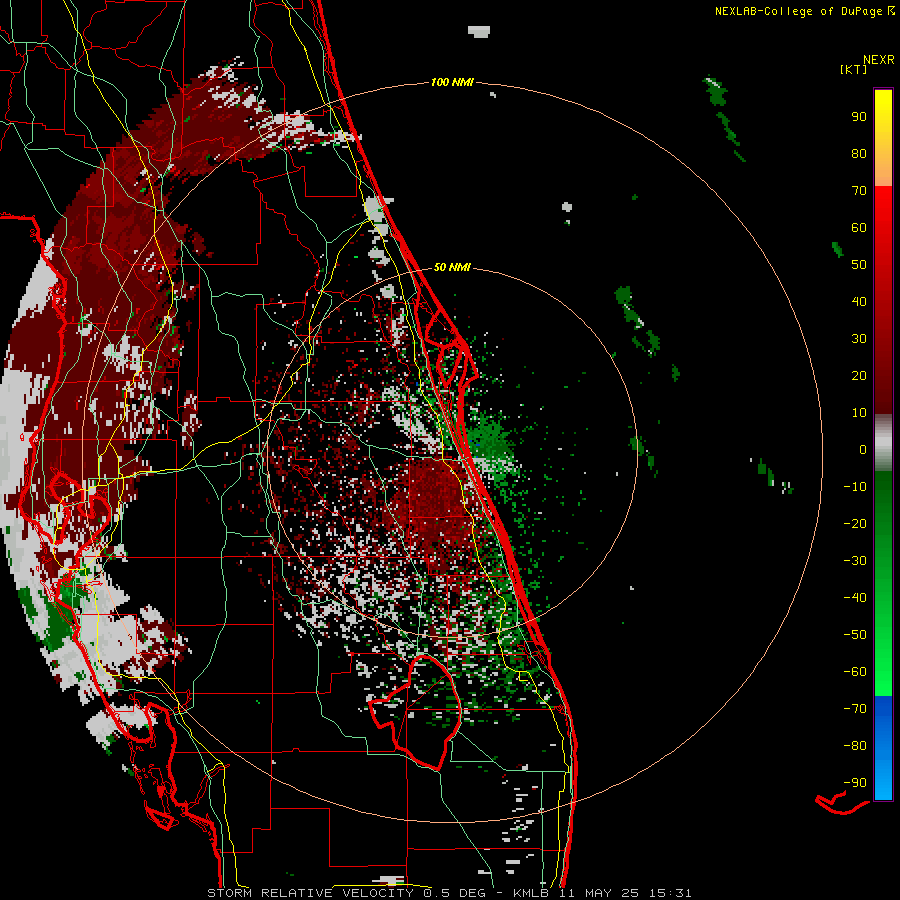
Task: Select the 50 knot scale label
Action: point(859,265)
